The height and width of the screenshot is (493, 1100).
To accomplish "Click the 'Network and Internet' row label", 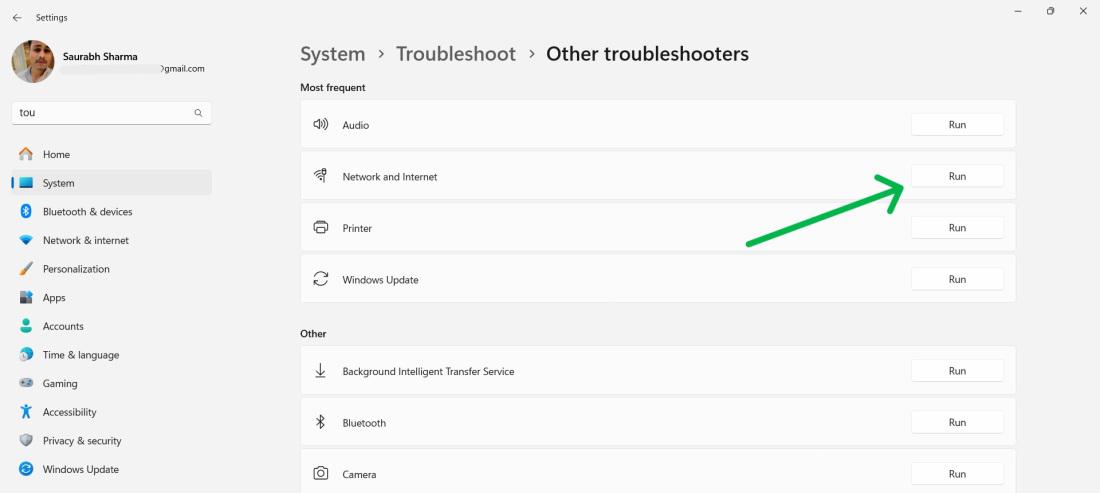I will [x=389, y=177].
